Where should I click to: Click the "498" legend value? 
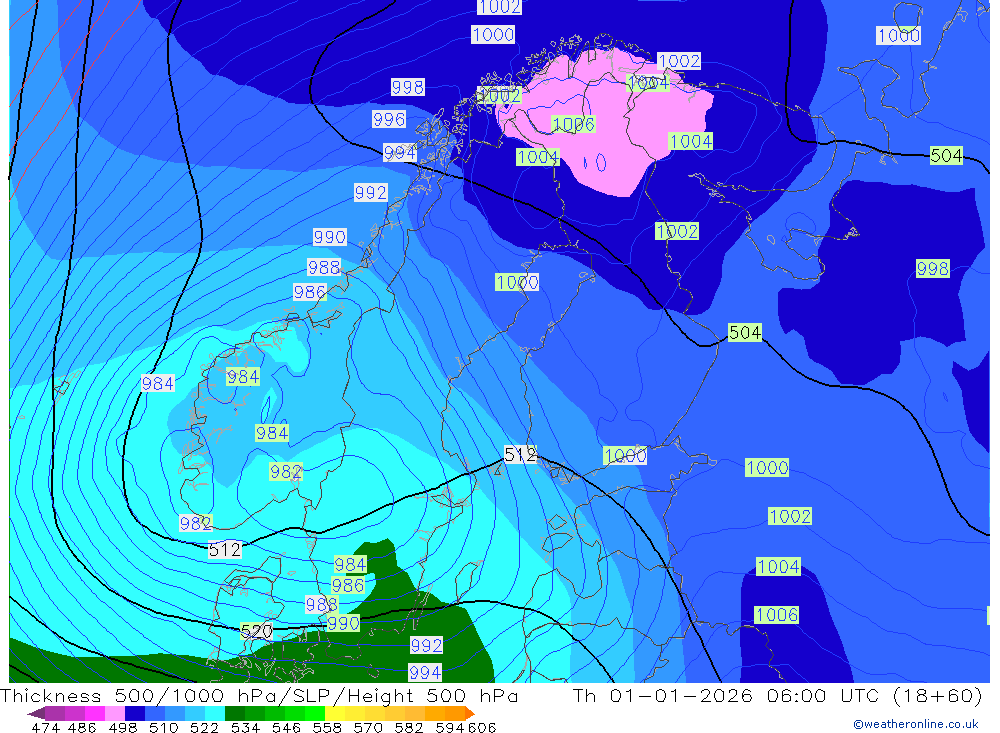(122, 727)
